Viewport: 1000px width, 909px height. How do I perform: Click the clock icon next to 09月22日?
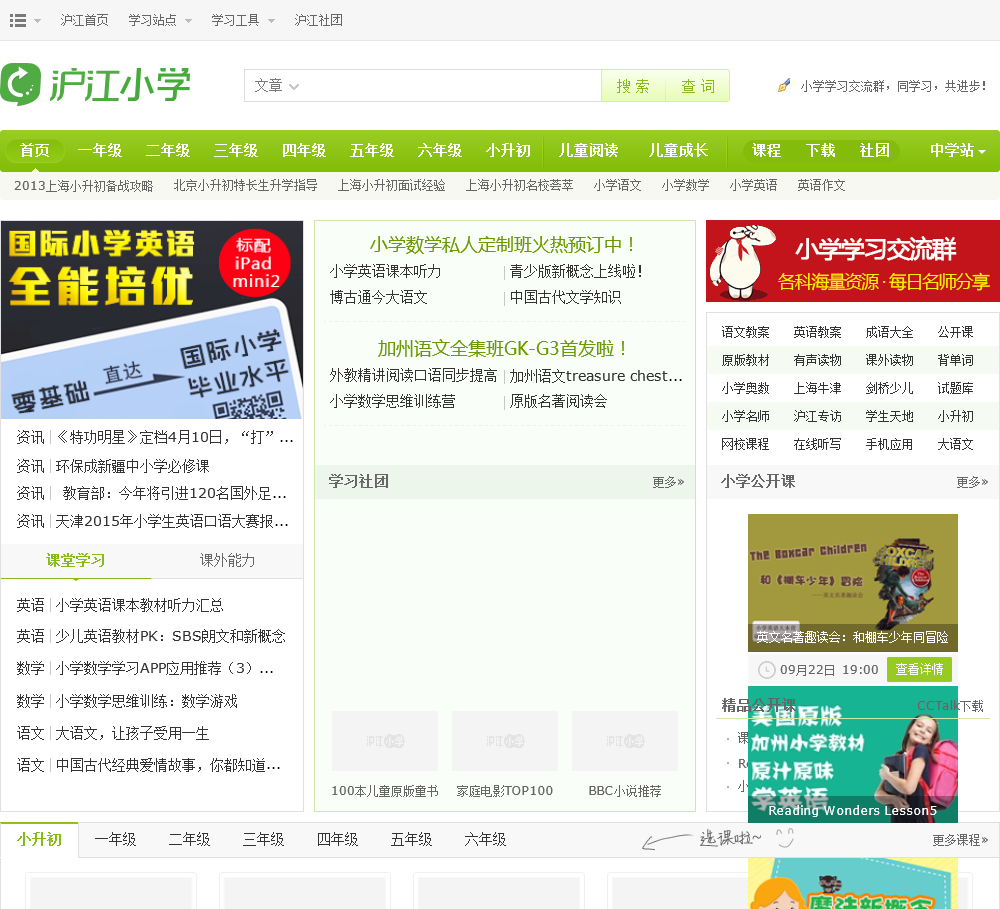[x=766, y=670]
